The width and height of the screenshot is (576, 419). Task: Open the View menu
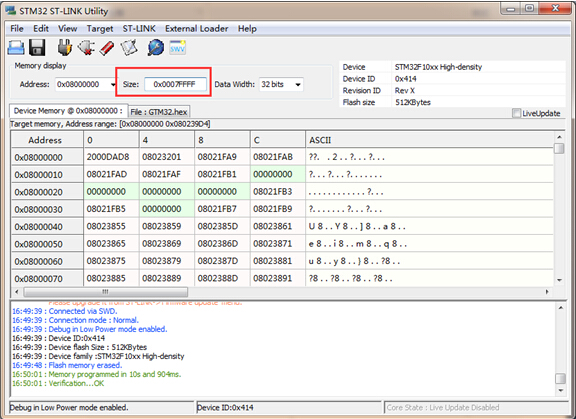pyautogui.click(x=68, y=29)
